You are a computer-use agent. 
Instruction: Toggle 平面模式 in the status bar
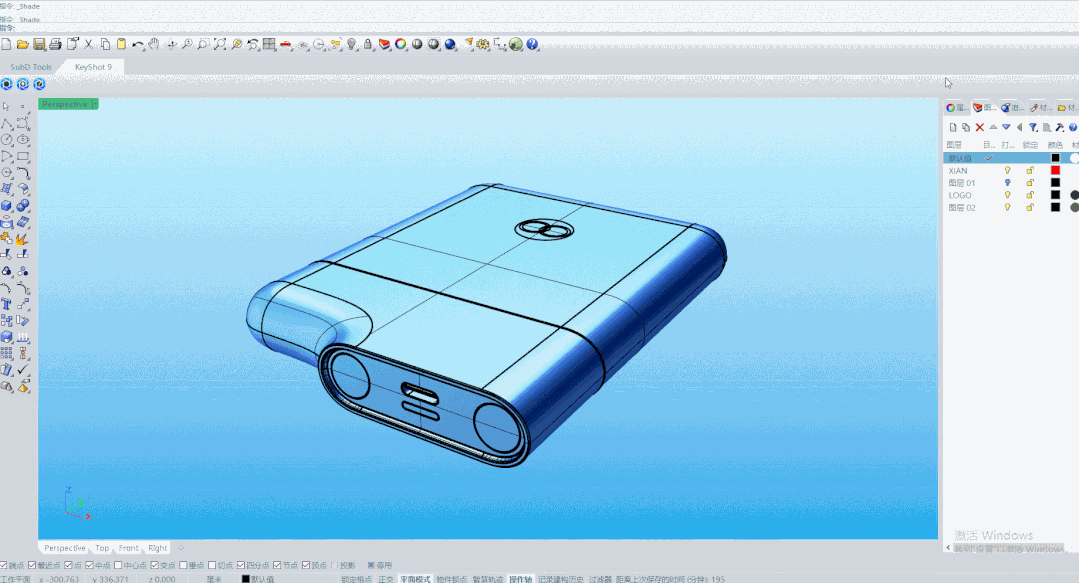[415, 579]
